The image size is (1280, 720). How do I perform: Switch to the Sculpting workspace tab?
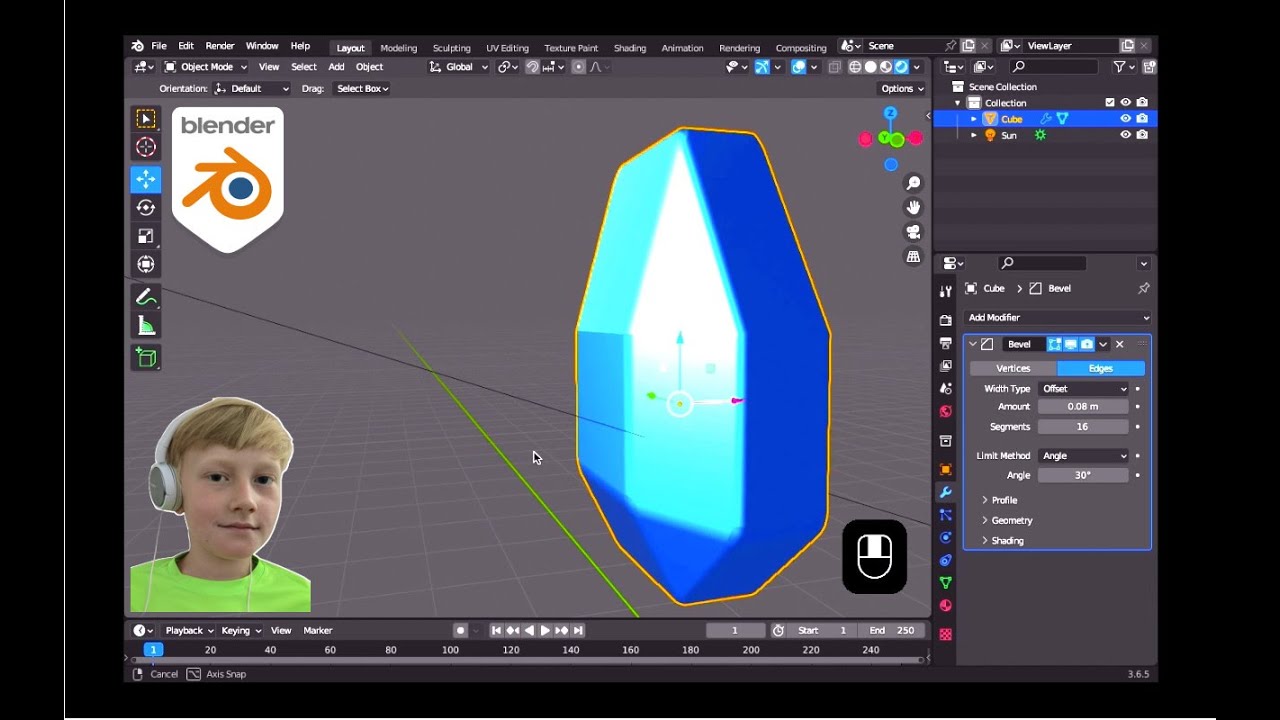[x=451, y=48]
